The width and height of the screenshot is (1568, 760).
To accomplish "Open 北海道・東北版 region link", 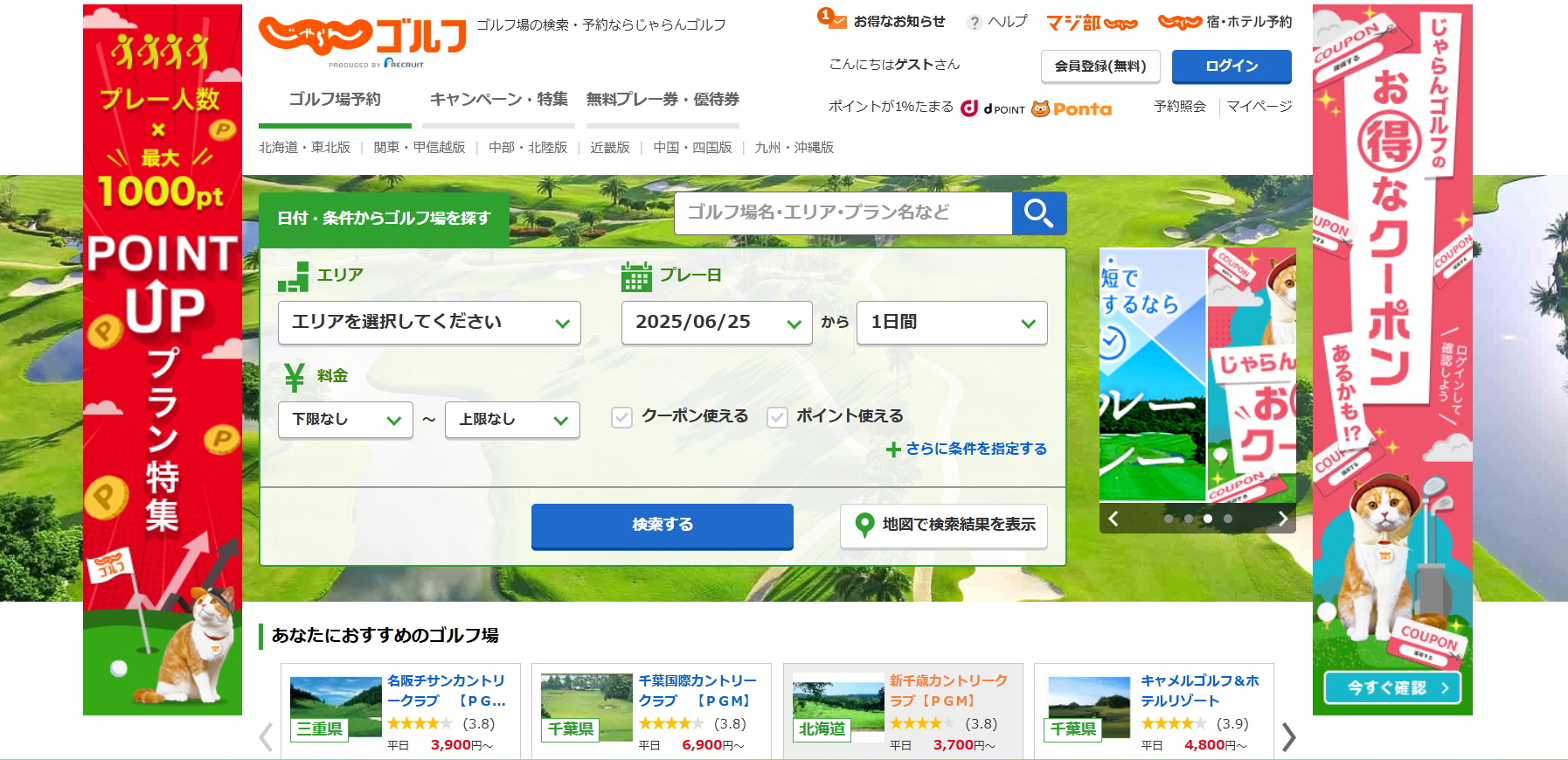I will [304, 148].
